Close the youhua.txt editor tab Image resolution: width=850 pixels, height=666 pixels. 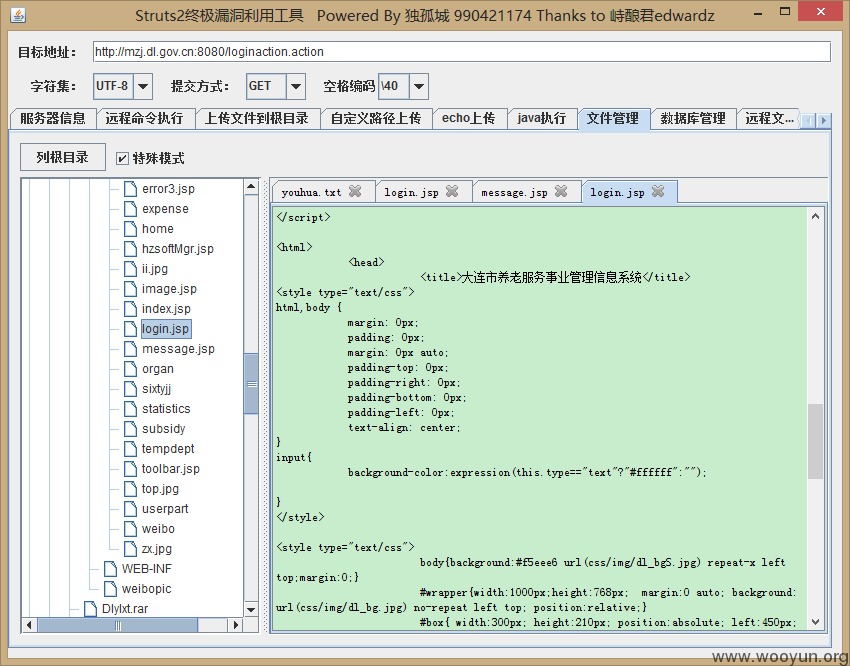click(355, 191)
